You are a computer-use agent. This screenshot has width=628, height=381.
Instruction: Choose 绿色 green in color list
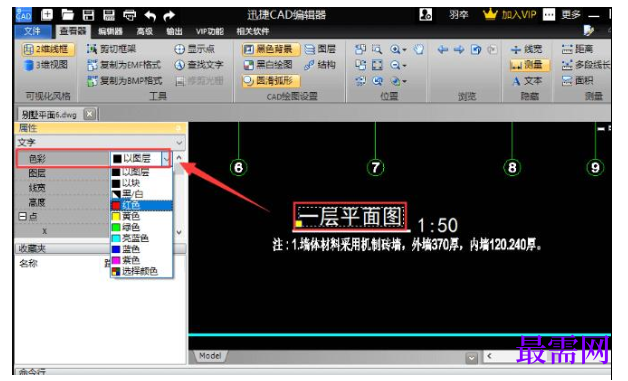coord(142,227)
